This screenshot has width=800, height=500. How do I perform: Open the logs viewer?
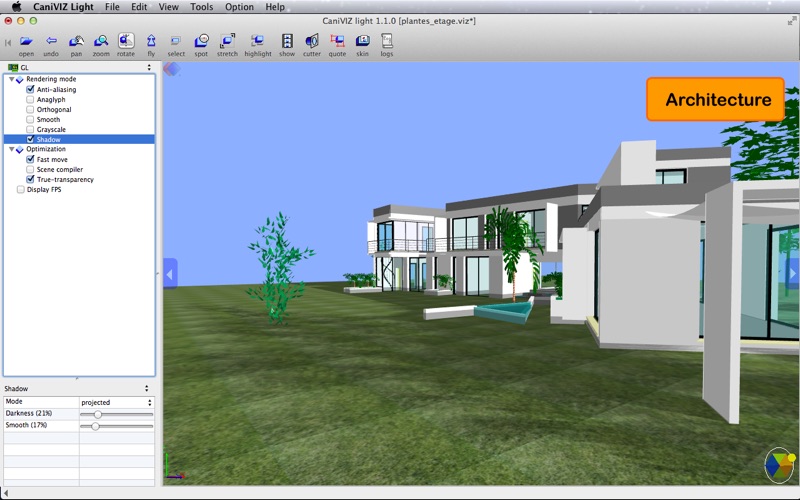[387, 41]
